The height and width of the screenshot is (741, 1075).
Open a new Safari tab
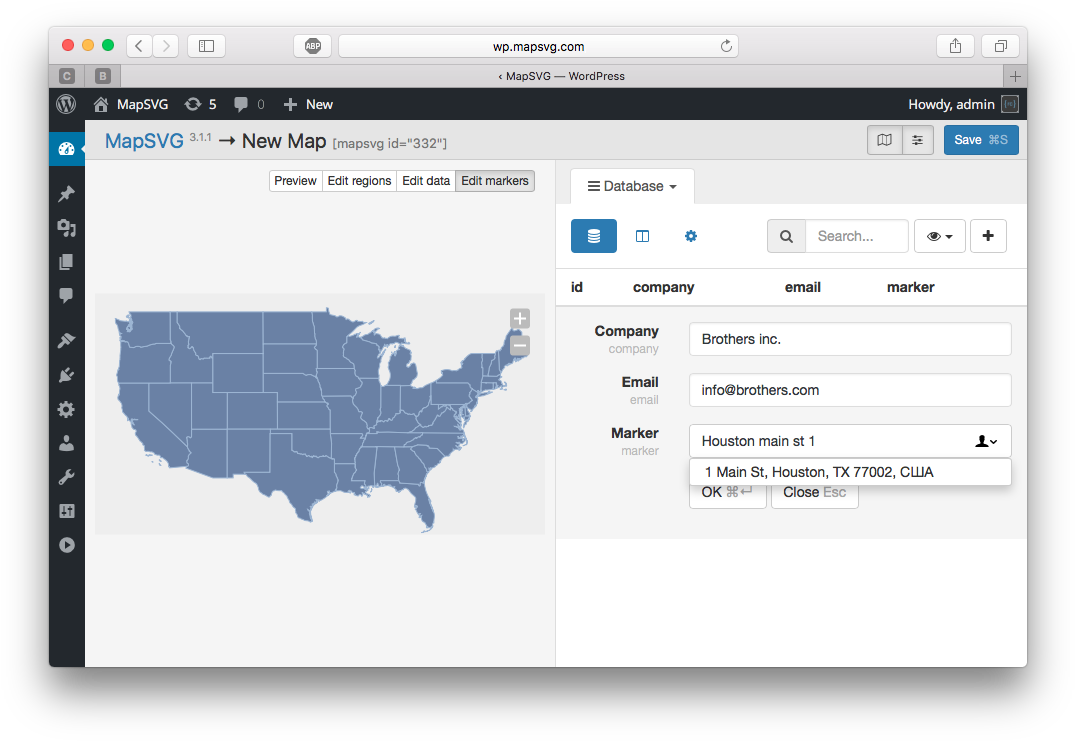[1015, 76]
